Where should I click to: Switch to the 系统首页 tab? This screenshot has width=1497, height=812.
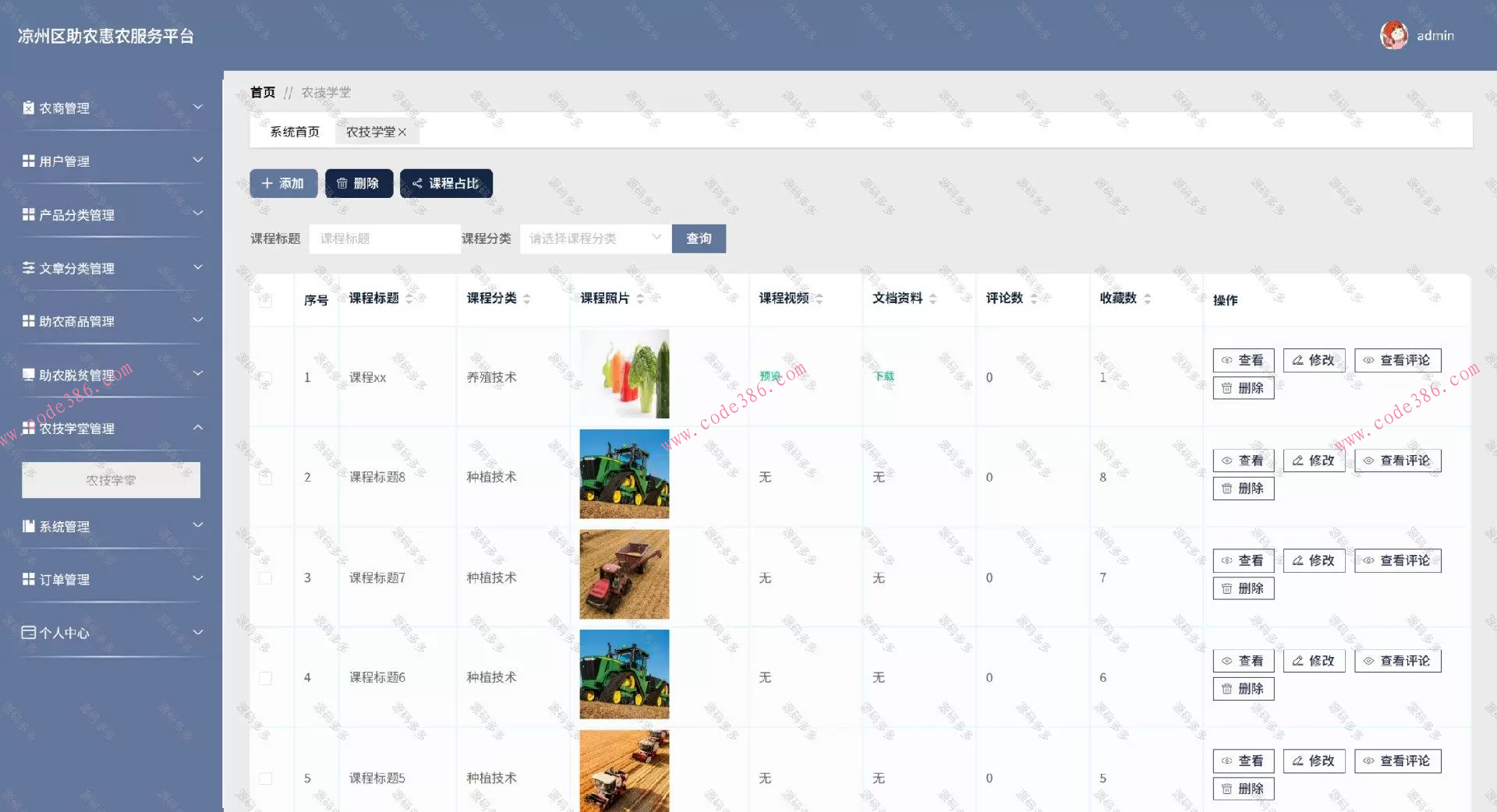(295, 132)
